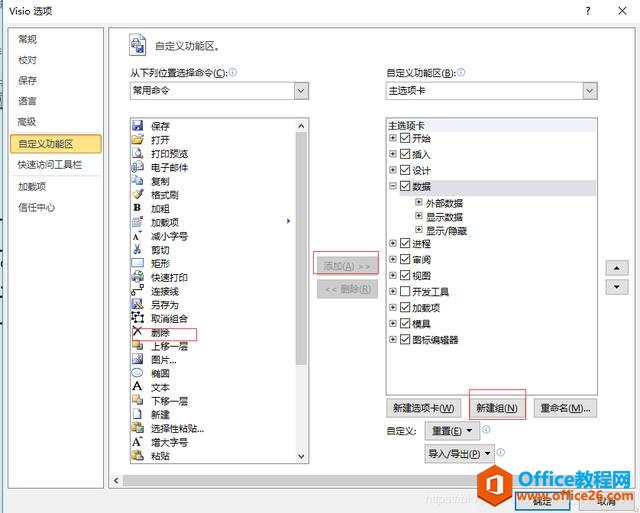Expand the 开始 tree node
Image resolution: width=640 pixels, height=513 pixels.
tap(393, 138)
